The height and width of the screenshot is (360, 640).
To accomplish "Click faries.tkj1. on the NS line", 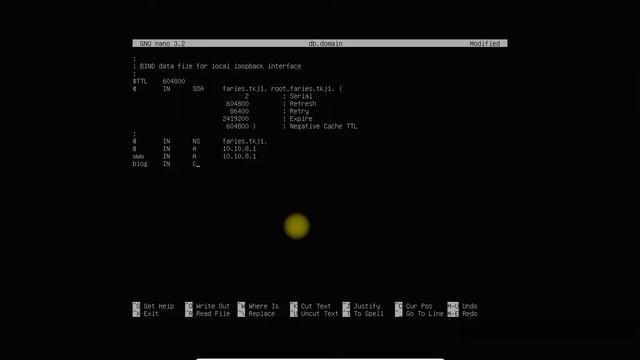I will coord(244,141).
